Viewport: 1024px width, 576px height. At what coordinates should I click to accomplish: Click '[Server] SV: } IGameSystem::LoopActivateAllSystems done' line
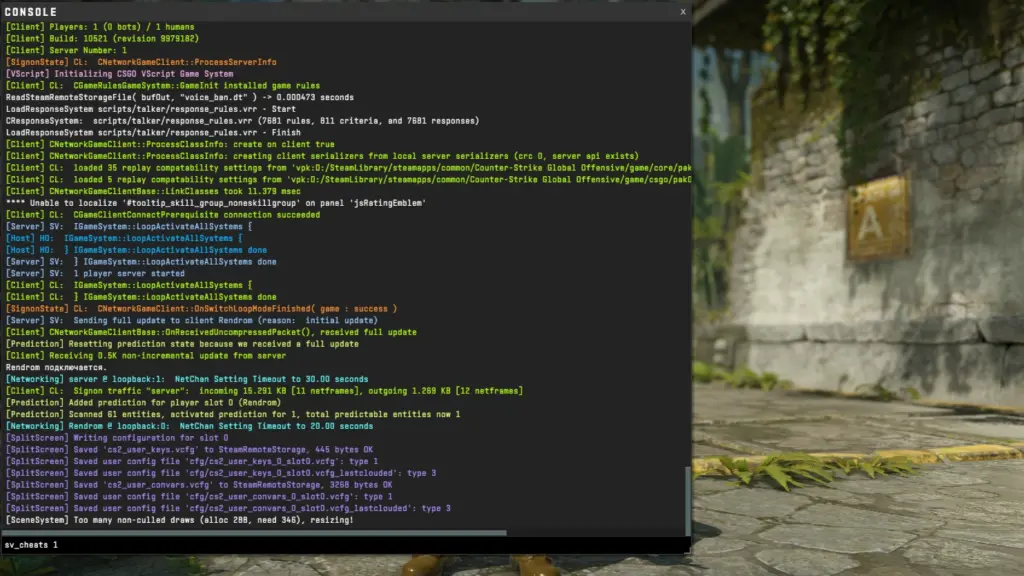pos(140,262)
